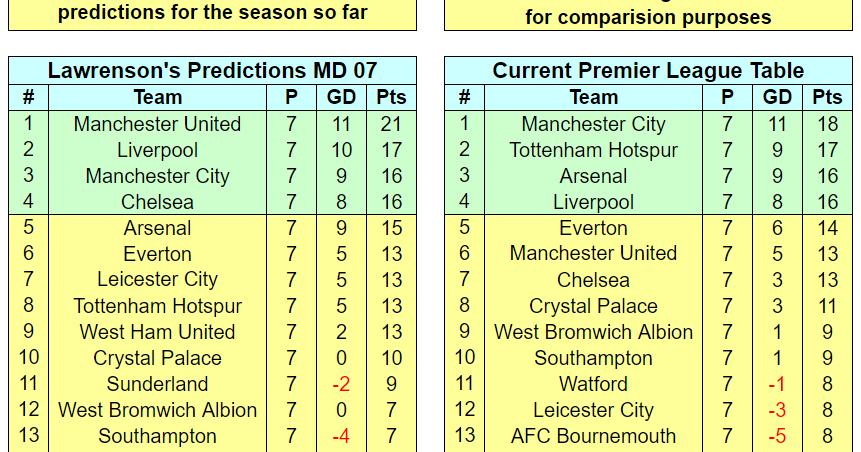Select Liverpool row in predictions table
Image resolution: width=861 pixels, height=452 pixels.
point(213,150)
